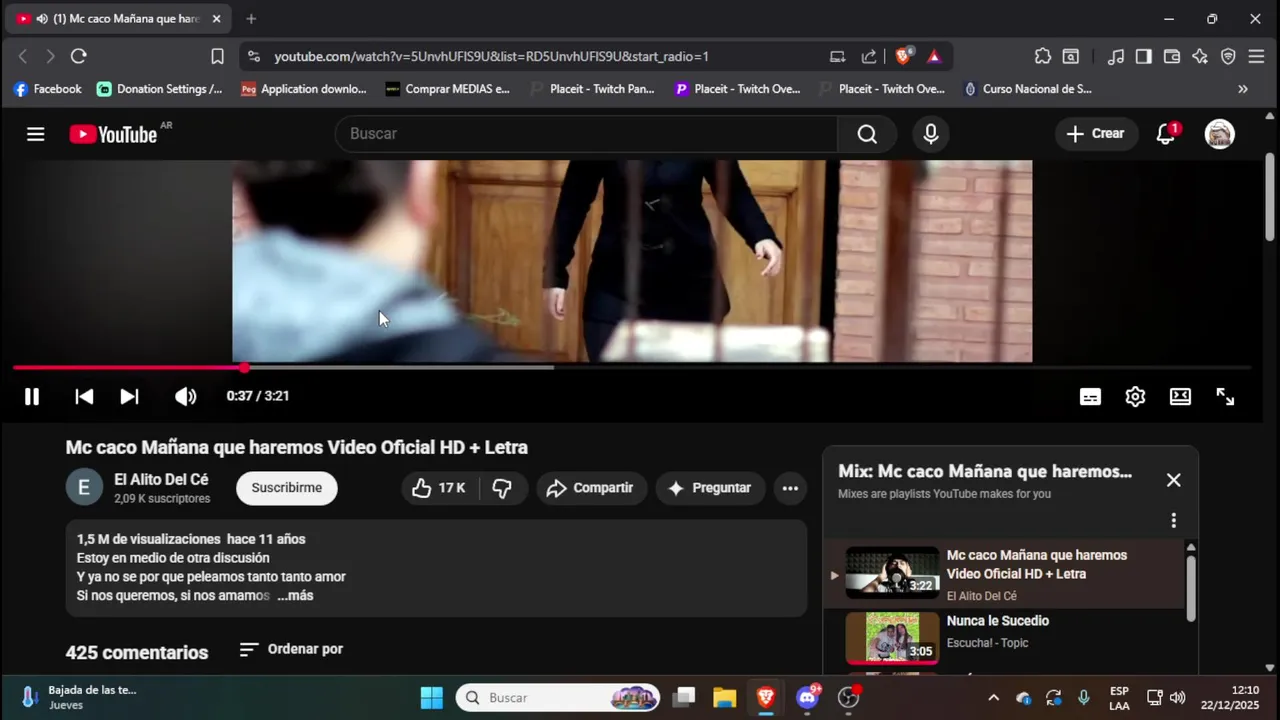This screenshot has width=1280, height=720.
Task: Open a new browser tab with plus
Action: click(251, 19)
